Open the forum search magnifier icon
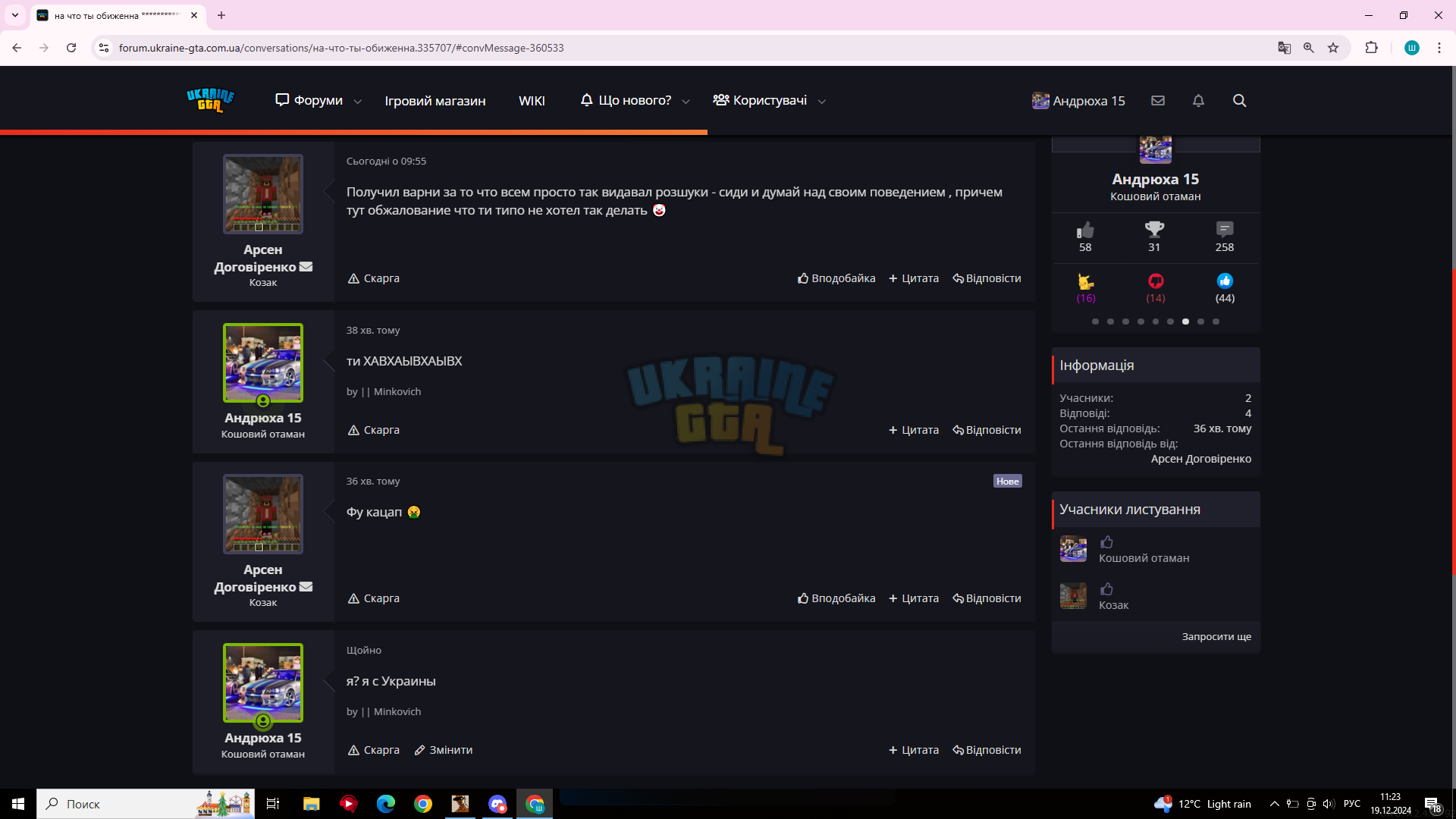 tap(1239, 100)
